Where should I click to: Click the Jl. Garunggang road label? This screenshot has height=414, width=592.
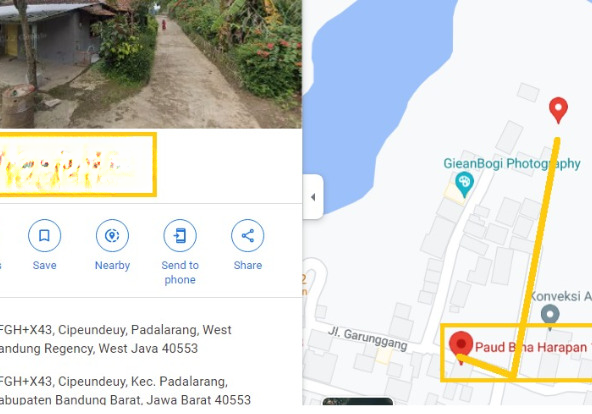367,338
